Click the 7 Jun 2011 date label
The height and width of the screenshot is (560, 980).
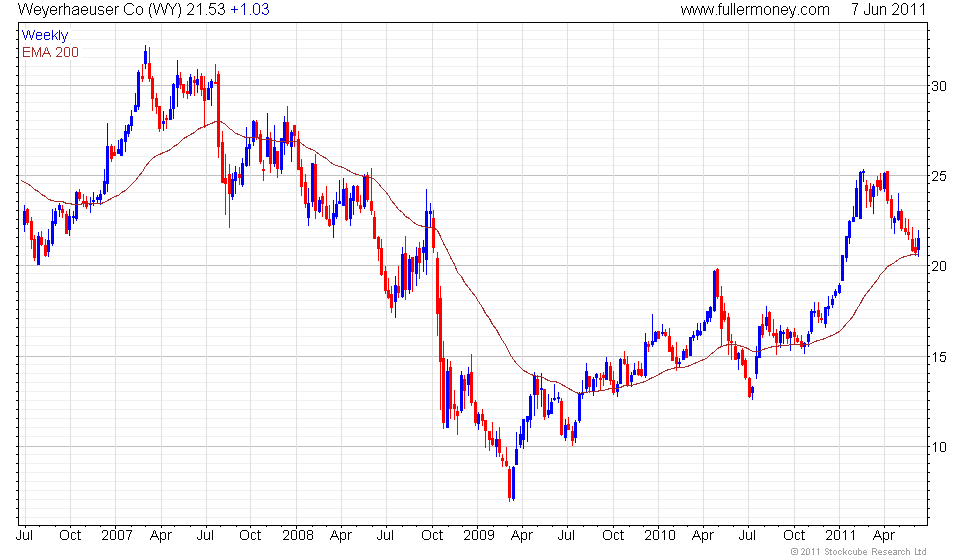(888, 9)
